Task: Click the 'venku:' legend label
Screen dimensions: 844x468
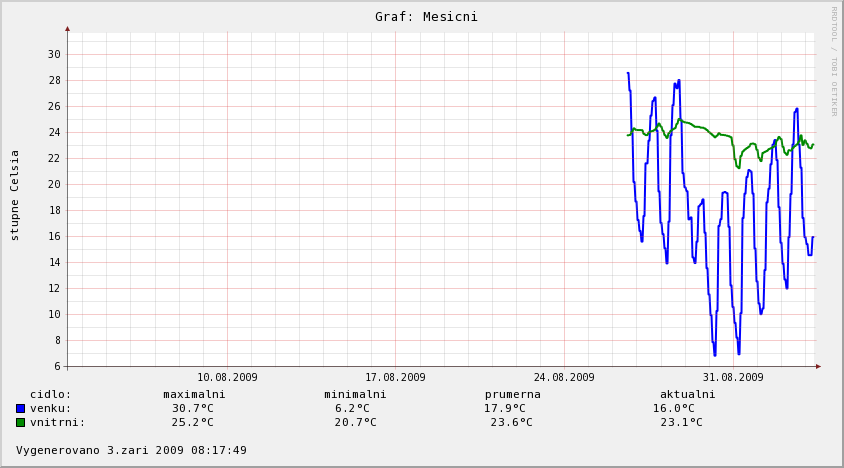Action: [51, 409]
